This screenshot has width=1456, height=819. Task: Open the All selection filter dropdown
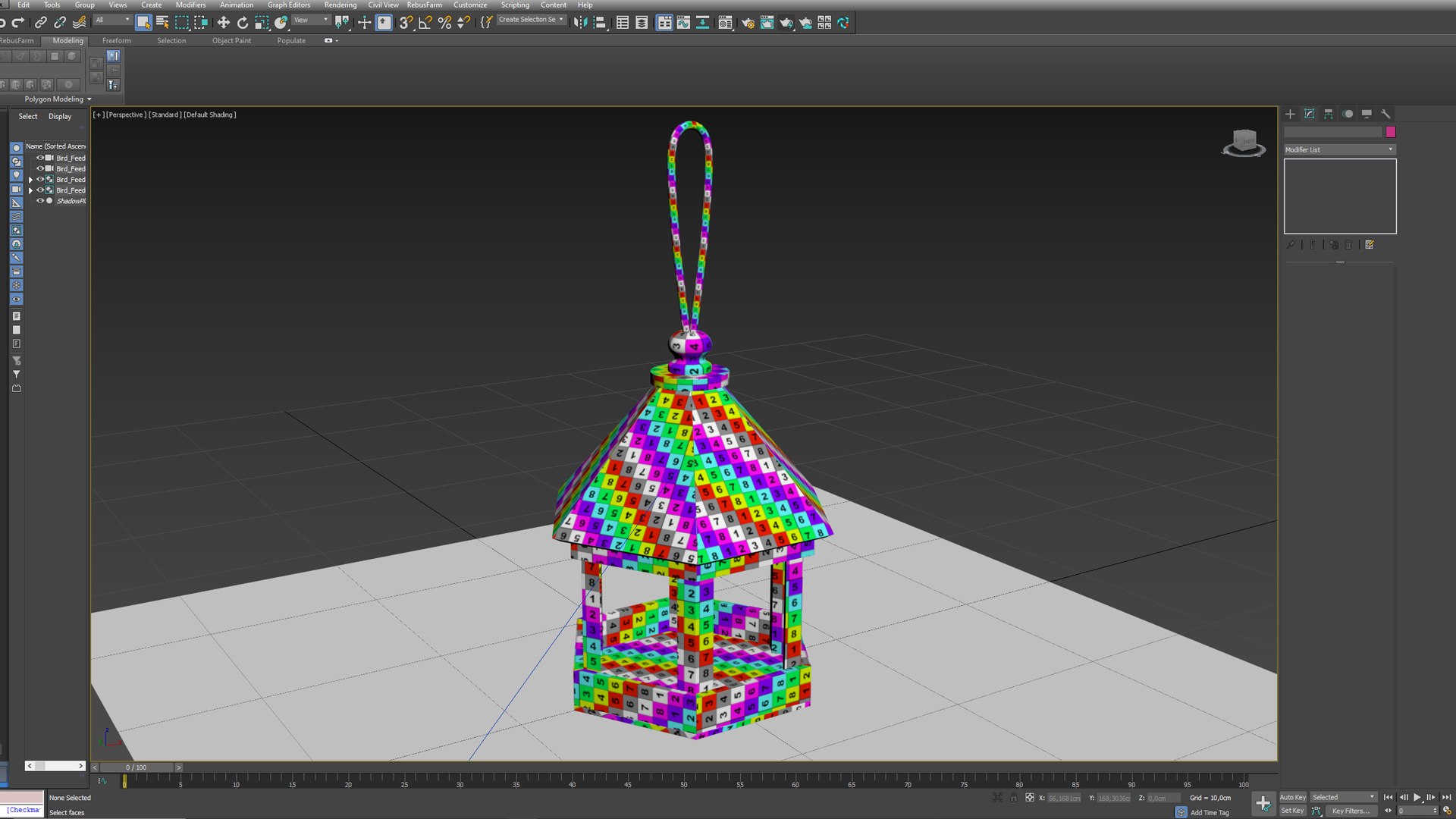[x=112, y=20]
